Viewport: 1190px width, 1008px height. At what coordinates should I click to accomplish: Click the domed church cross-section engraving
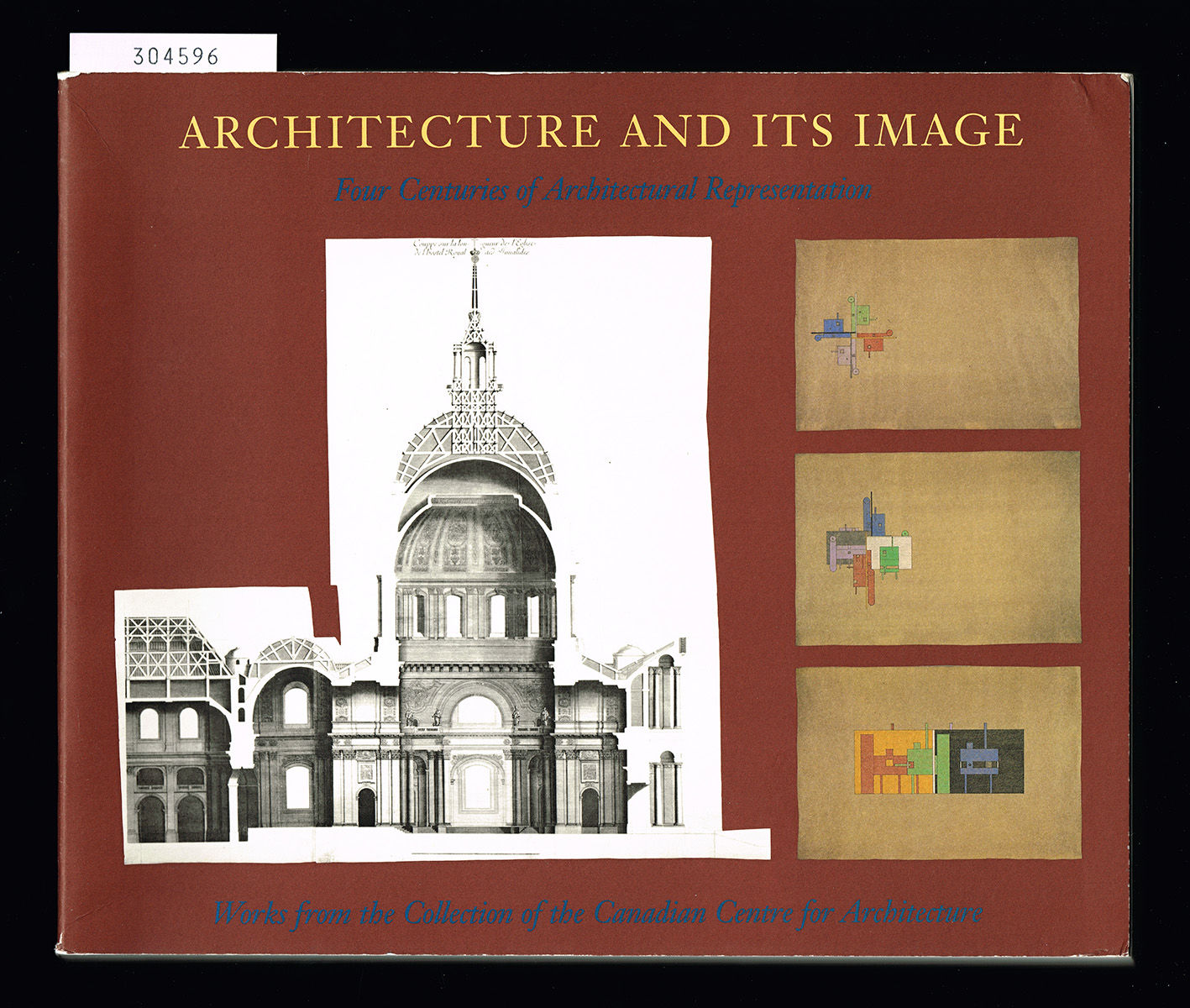[x=443, y=550]
